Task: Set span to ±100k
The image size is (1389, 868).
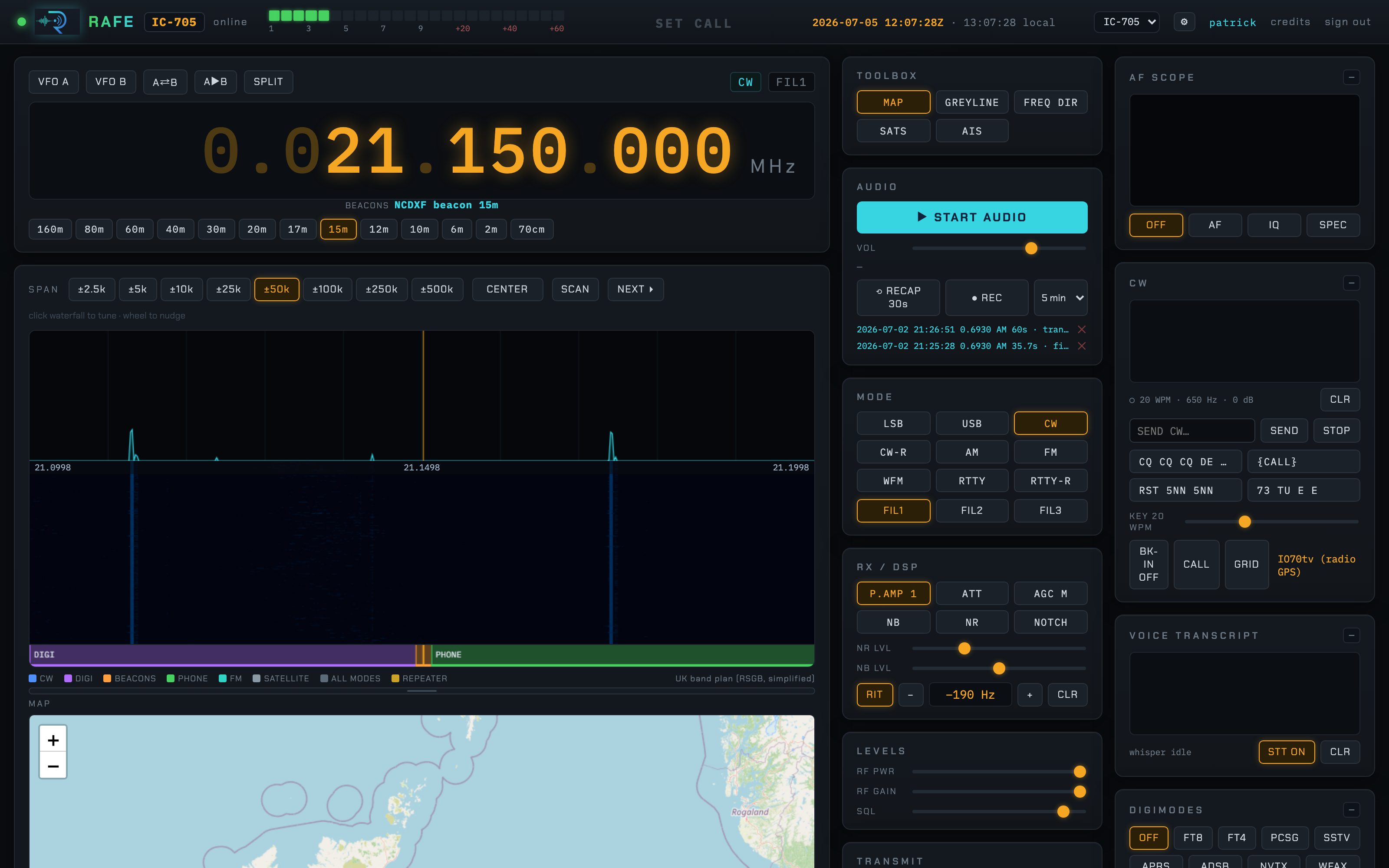Action: (x=327, y=289)
